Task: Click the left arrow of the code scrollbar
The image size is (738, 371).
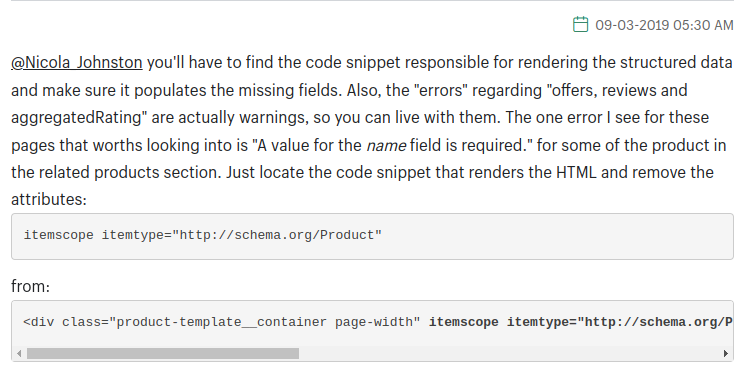Action: tap(19, 353)
